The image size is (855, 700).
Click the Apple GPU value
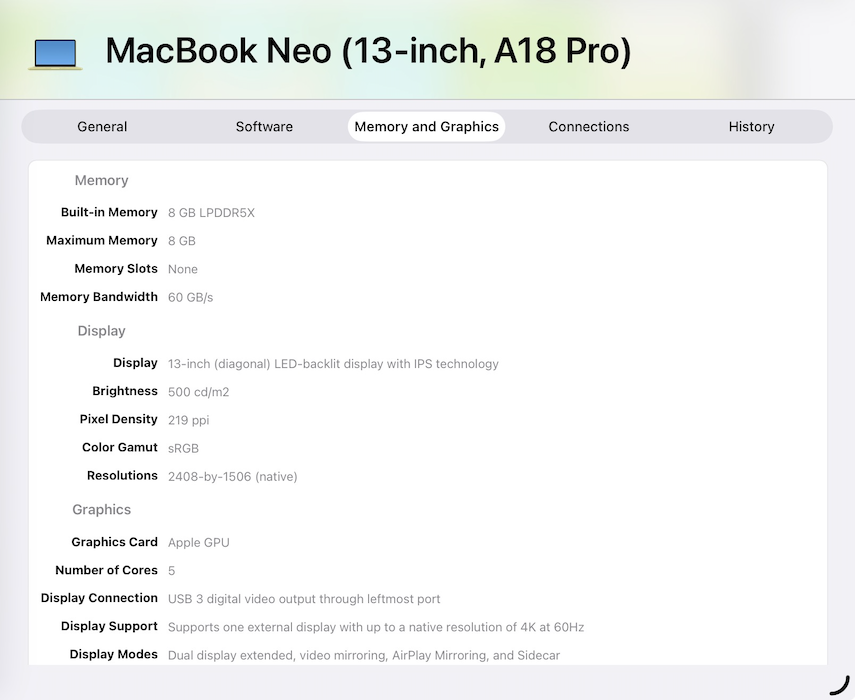[198, 542]
